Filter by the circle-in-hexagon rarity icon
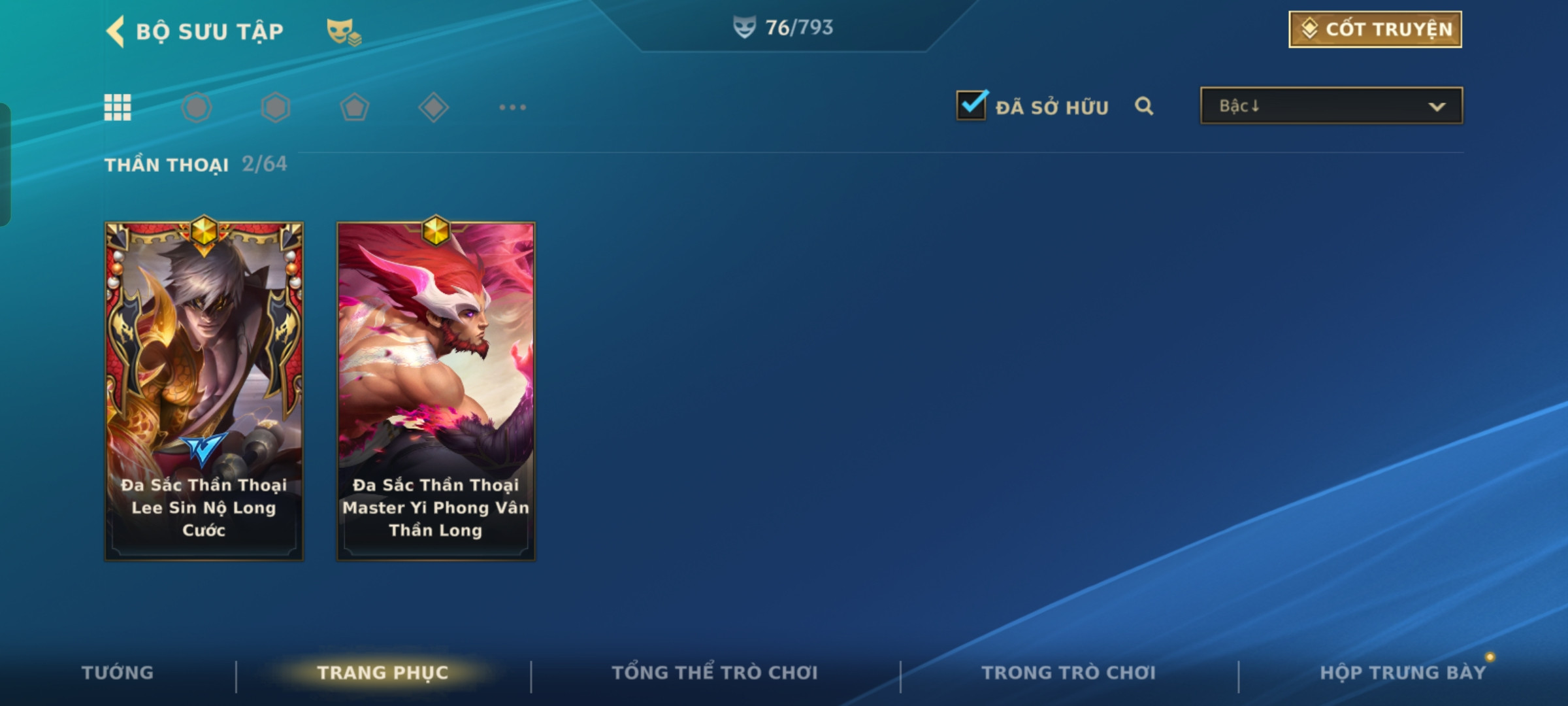 197,107
